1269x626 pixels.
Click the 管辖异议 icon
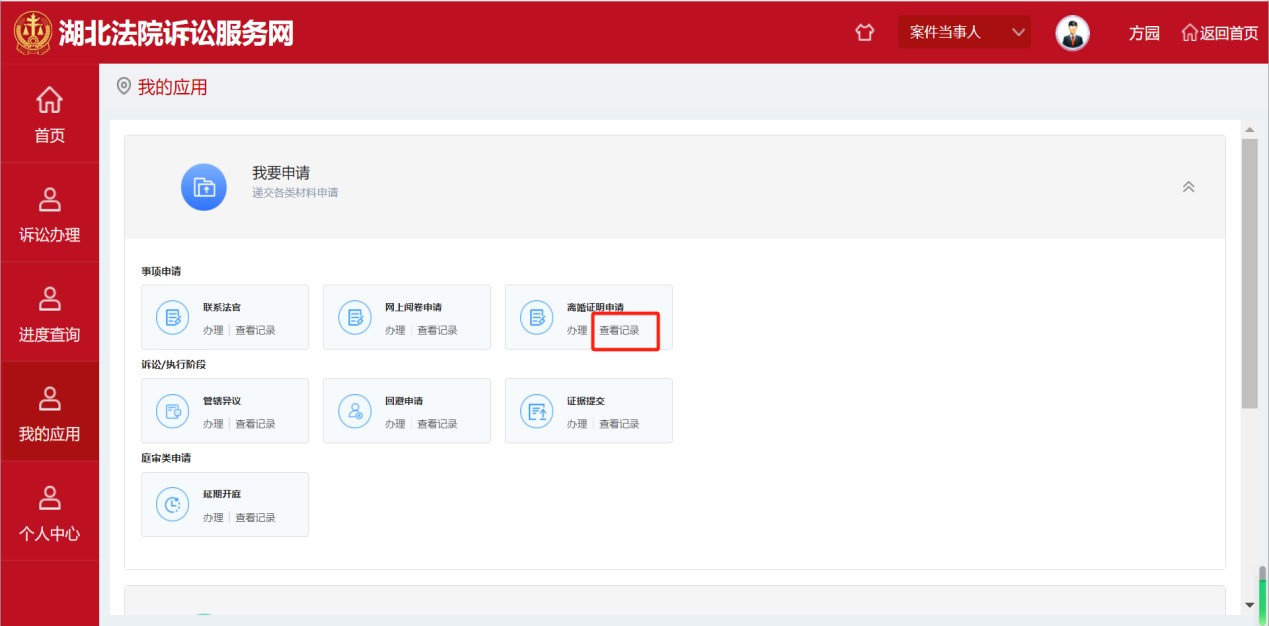pyautogui.click(x=173, y=411)
